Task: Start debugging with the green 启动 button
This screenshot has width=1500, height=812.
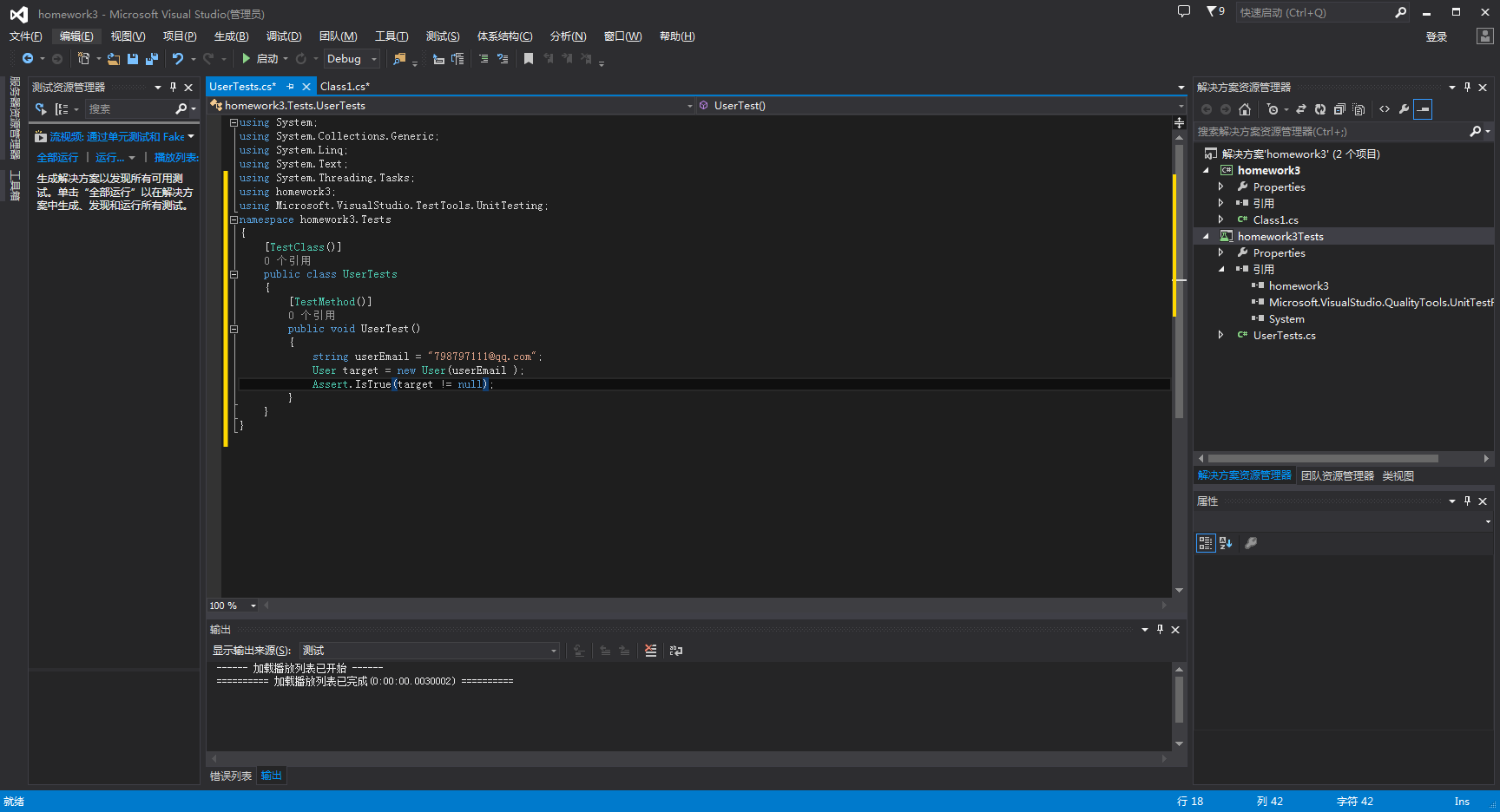Action: coord(260,59)
